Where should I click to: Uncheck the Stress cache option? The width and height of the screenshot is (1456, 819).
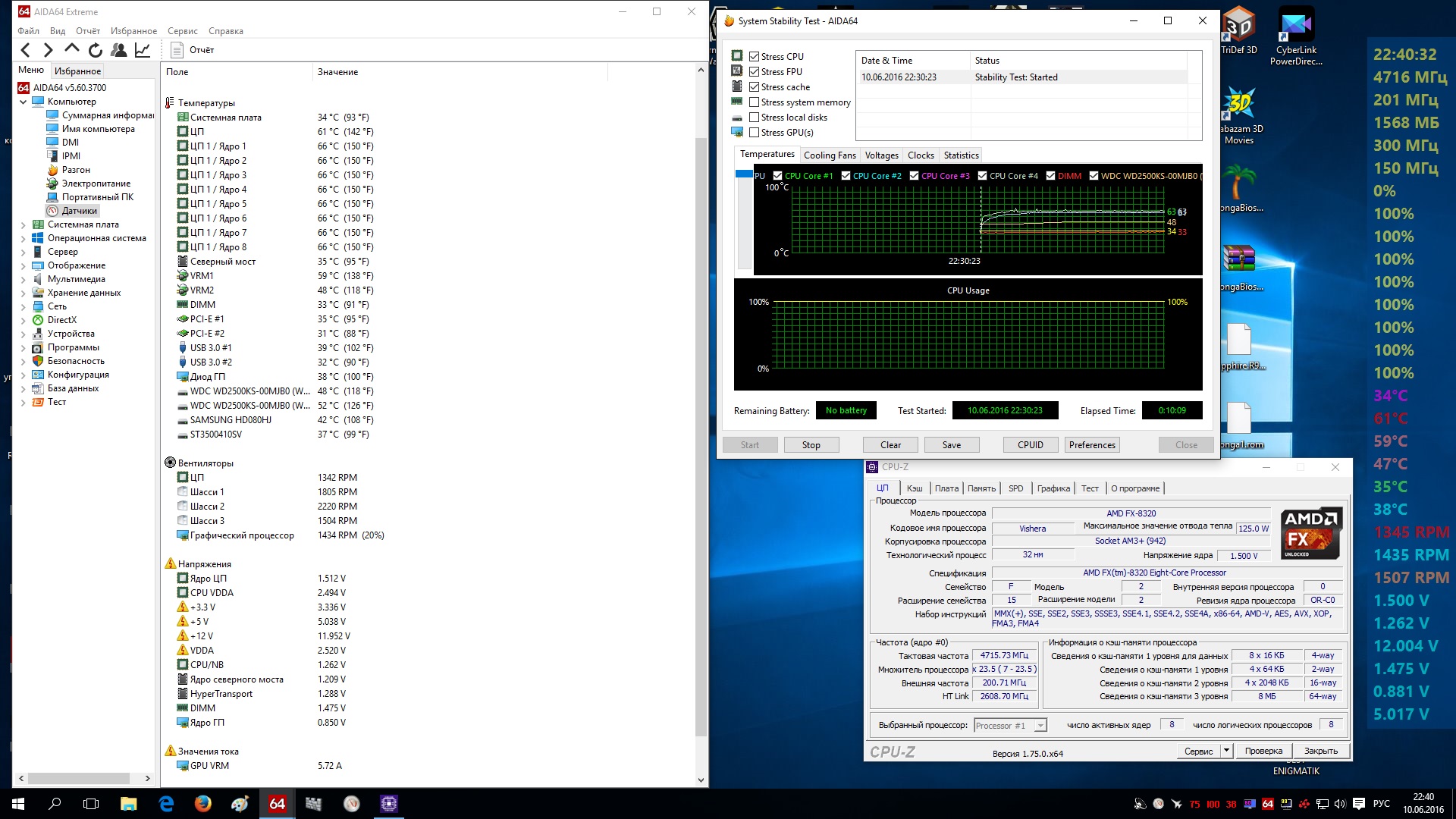pos(754,87)
